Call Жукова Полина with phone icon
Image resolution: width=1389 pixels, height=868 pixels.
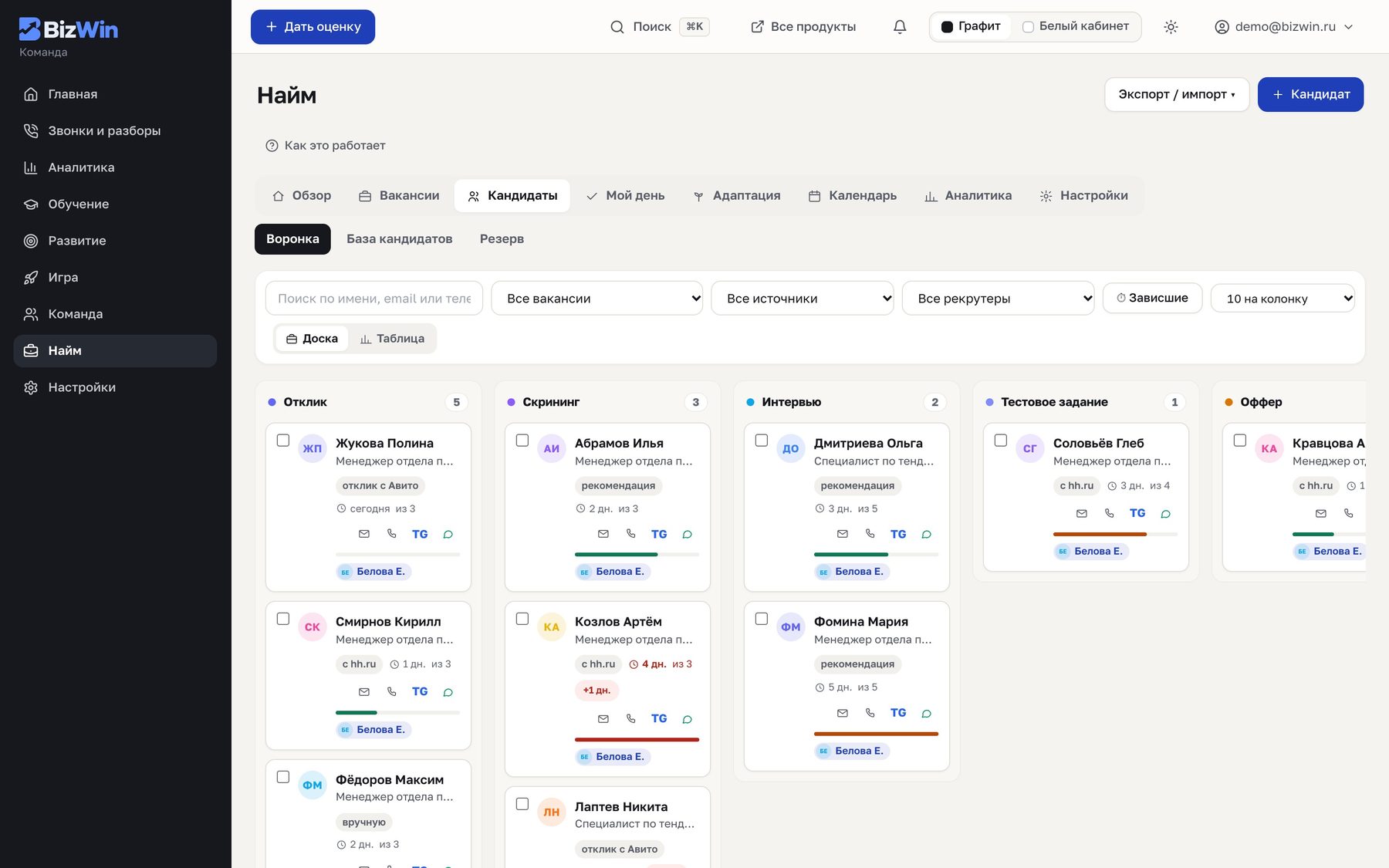[x=392, y=534]
